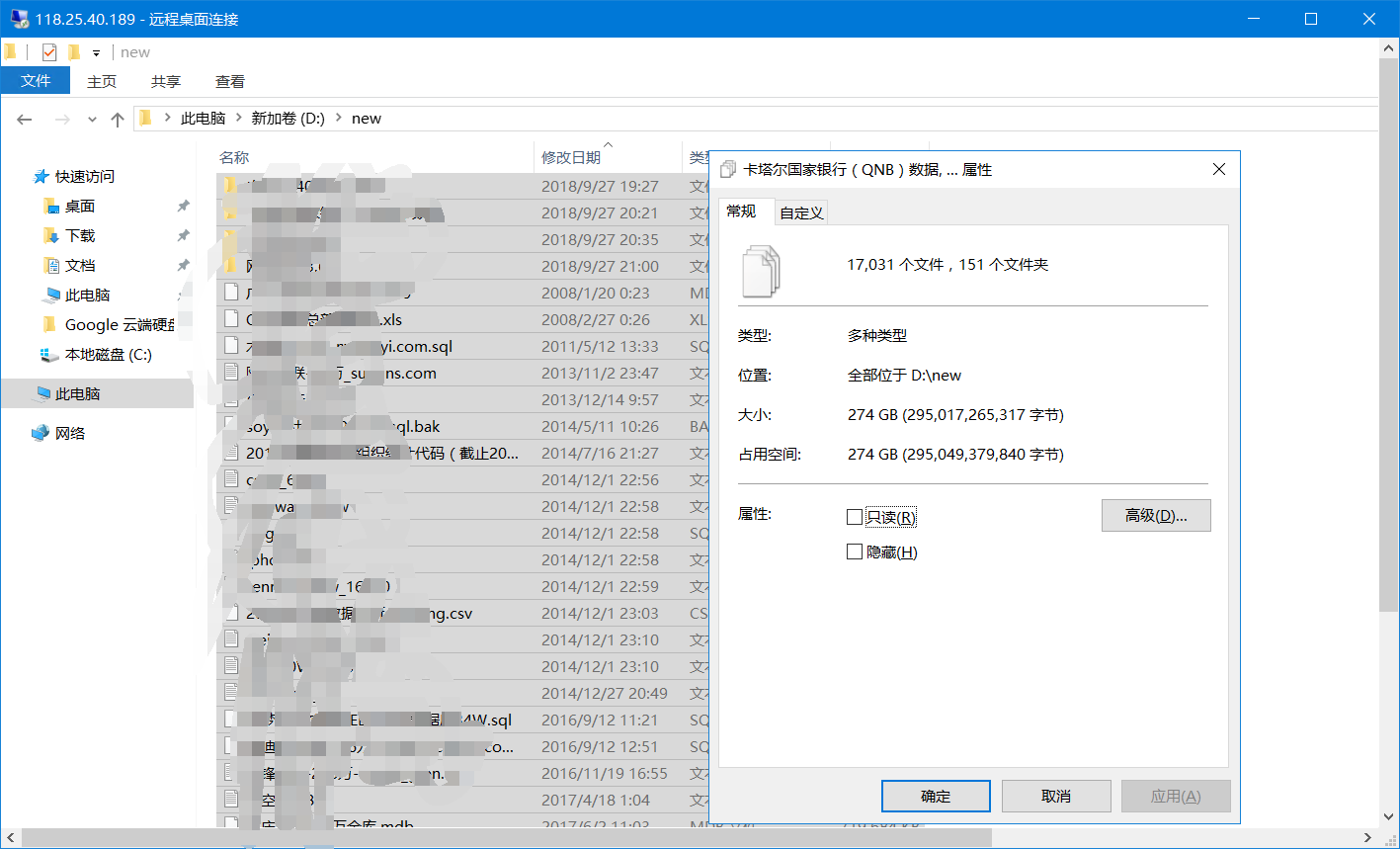Confirm with the 确定 button

coord(936,796)
